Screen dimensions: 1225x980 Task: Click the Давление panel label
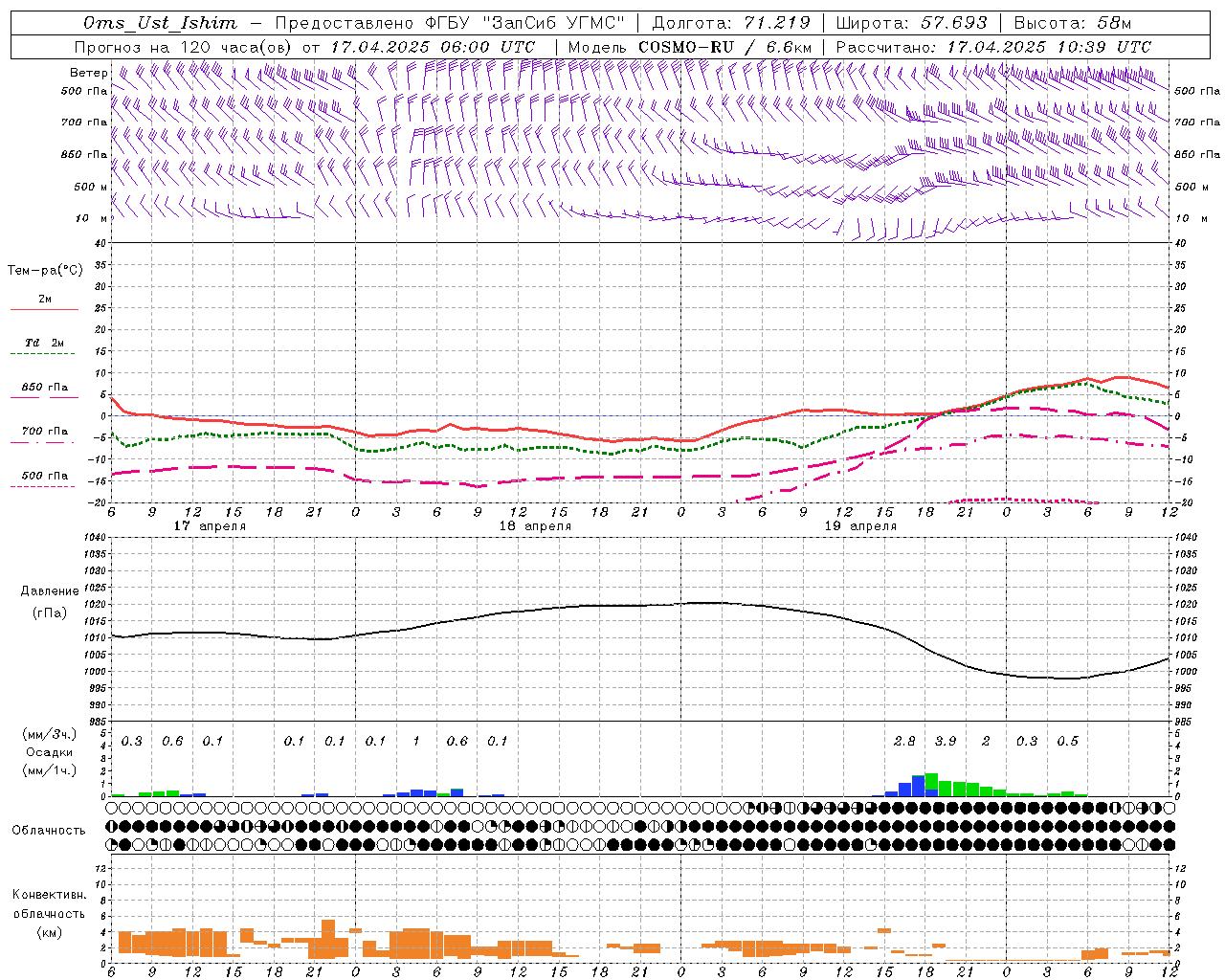point(50,591)
